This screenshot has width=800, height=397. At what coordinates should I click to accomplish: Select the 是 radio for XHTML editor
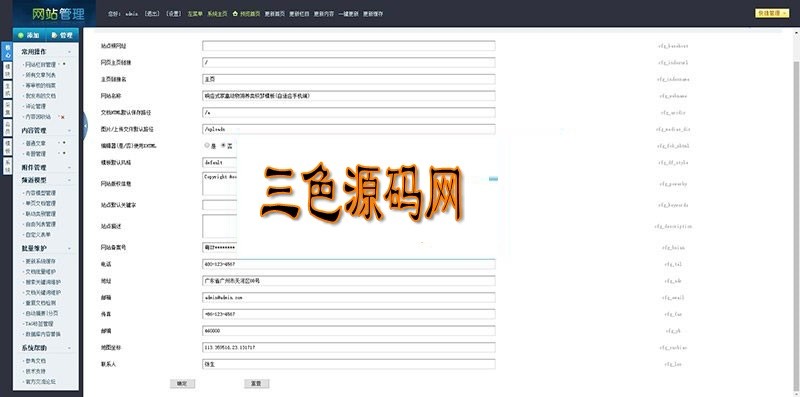pos(207,145)
